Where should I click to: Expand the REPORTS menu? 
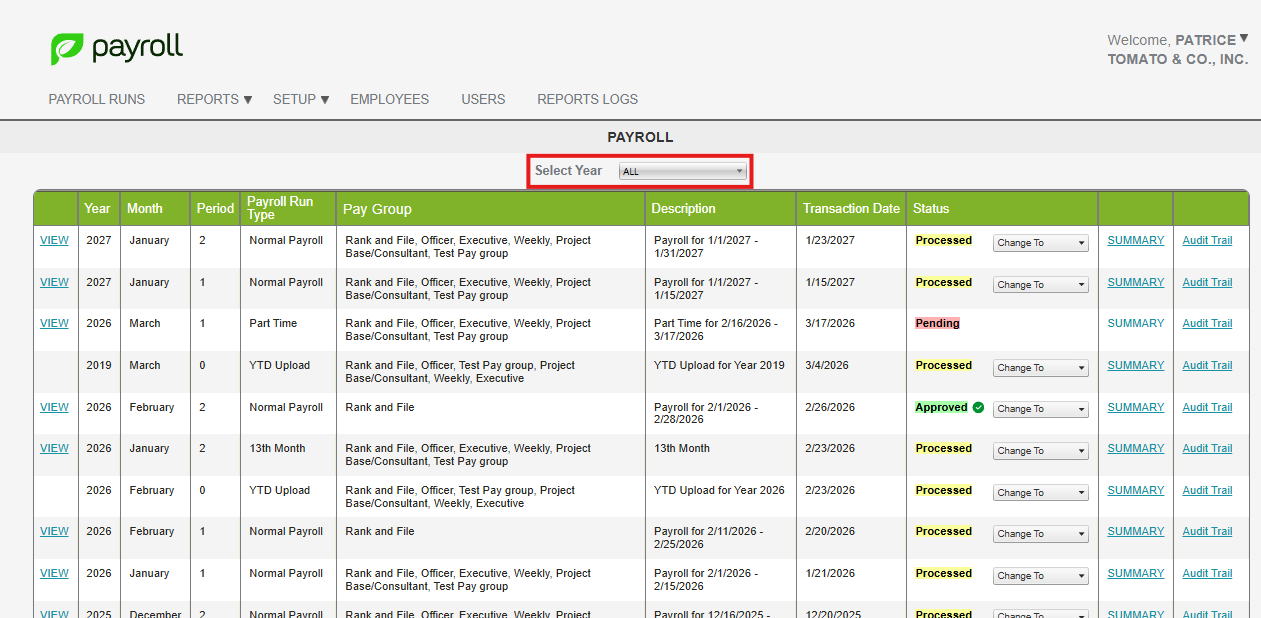214,99
